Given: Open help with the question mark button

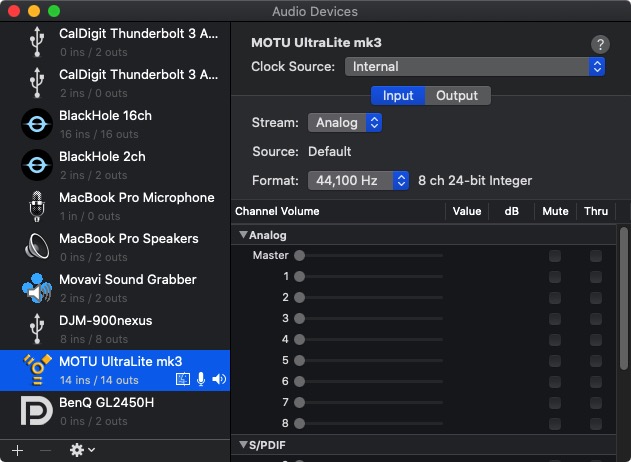Looking at the screenshot, I should click(600, 45).
